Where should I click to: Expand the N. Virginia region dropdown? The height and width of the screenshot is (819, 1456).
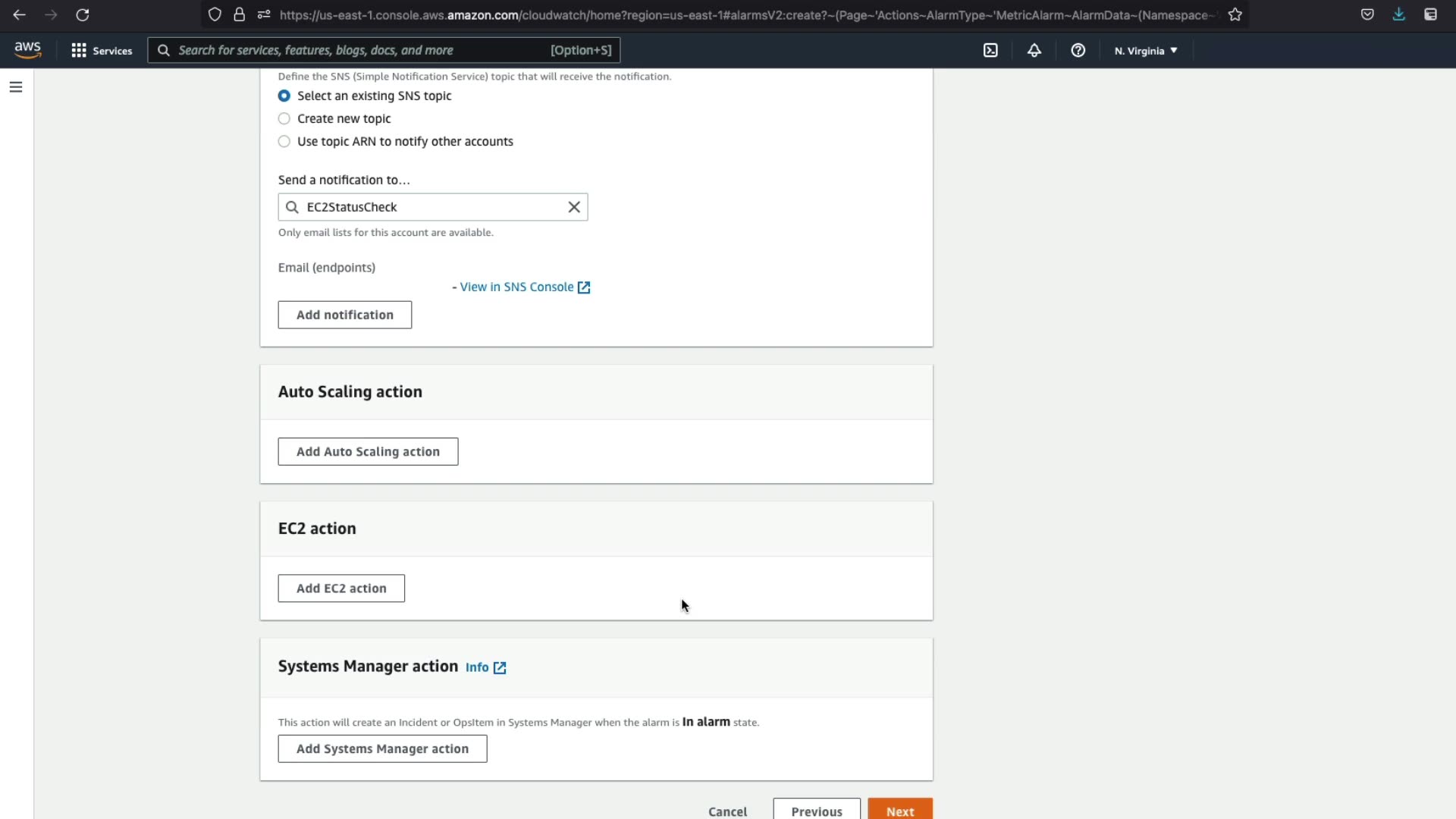click(x=1146, y=51)
